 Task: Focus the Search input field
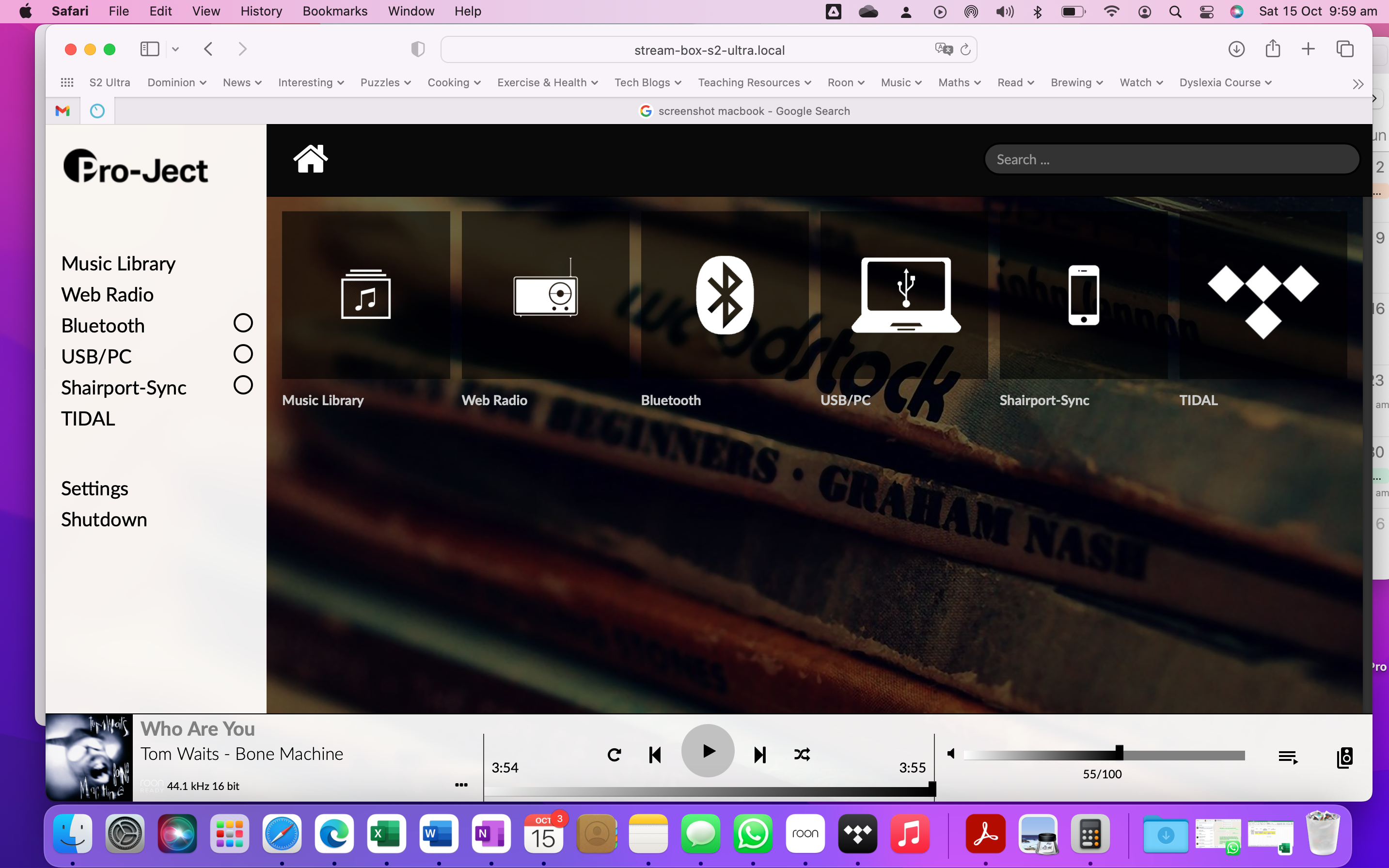(x=1172, y=159)
